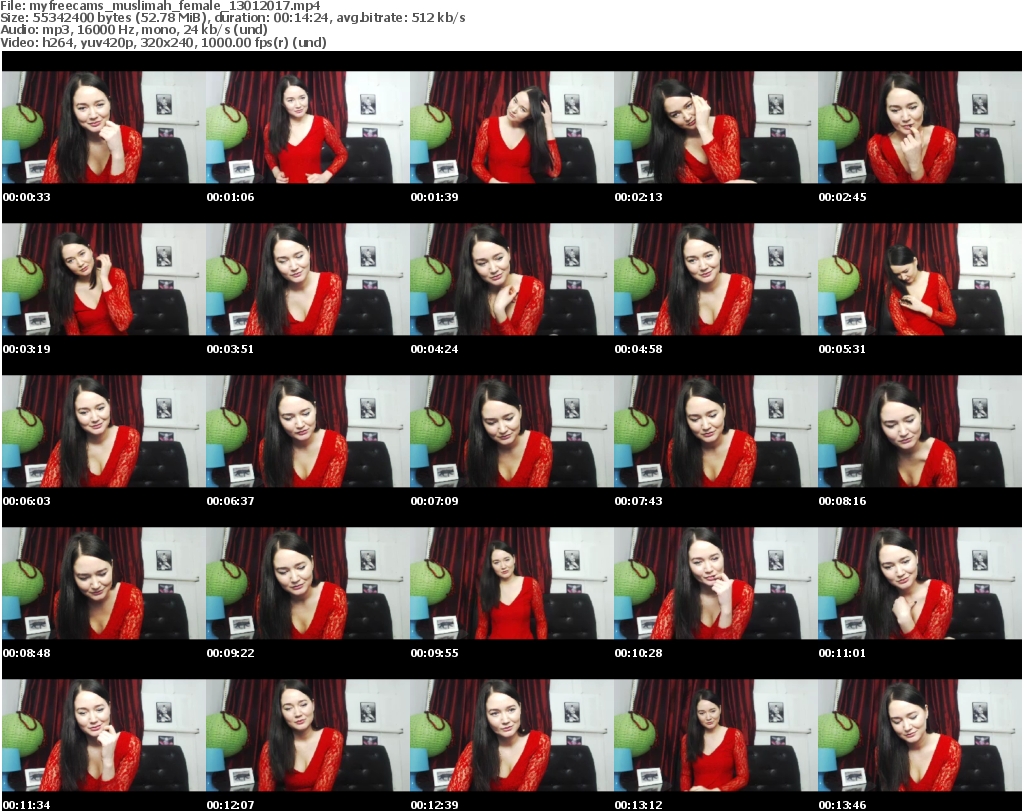
Task: Click the 00:11:01 timestamp label
Action: pyautogui.click(x=842, y=653)
